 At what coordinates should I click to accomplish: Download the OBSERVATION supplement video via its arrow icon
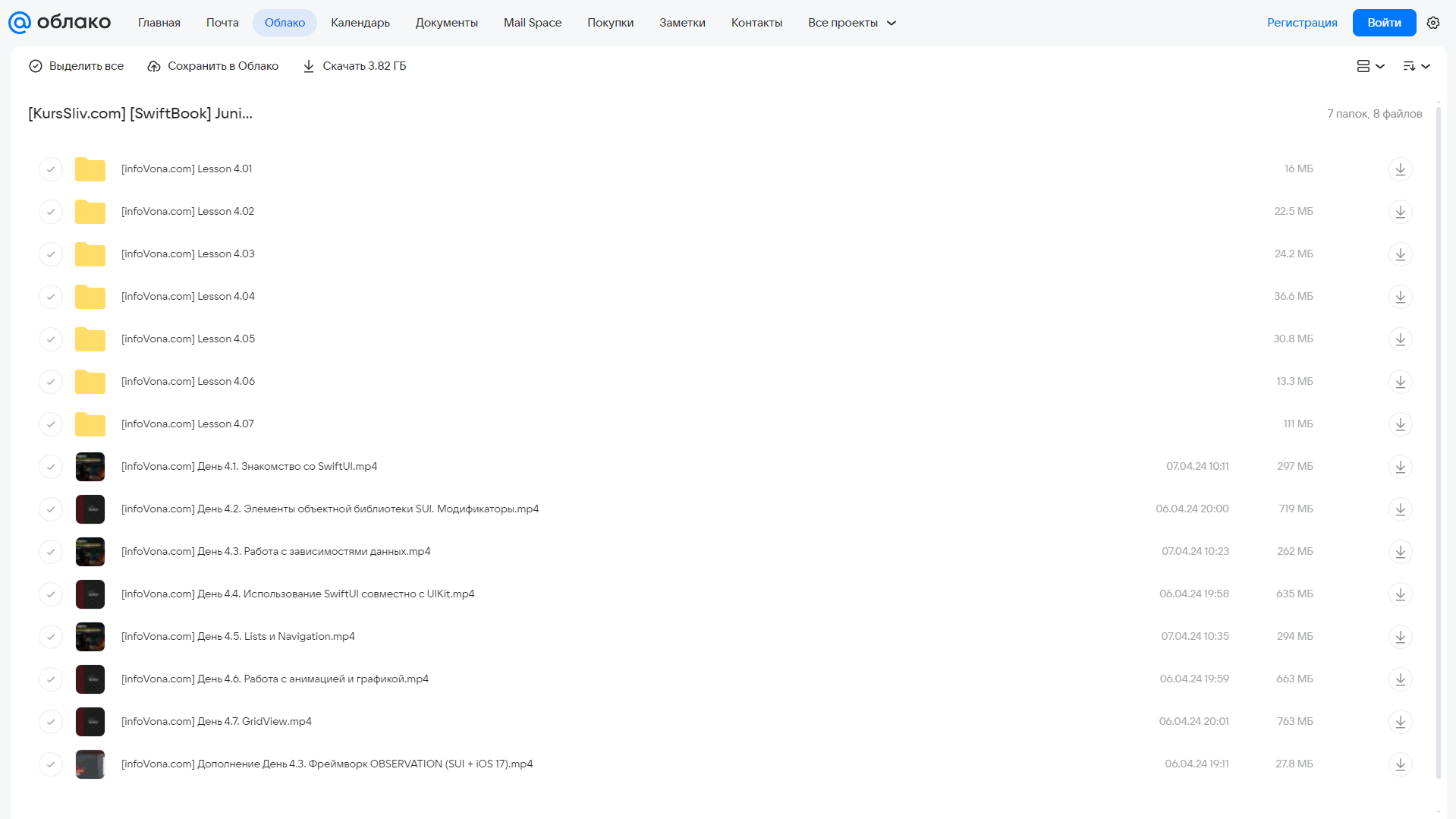pyautogui.click(x=1400, y=764)
